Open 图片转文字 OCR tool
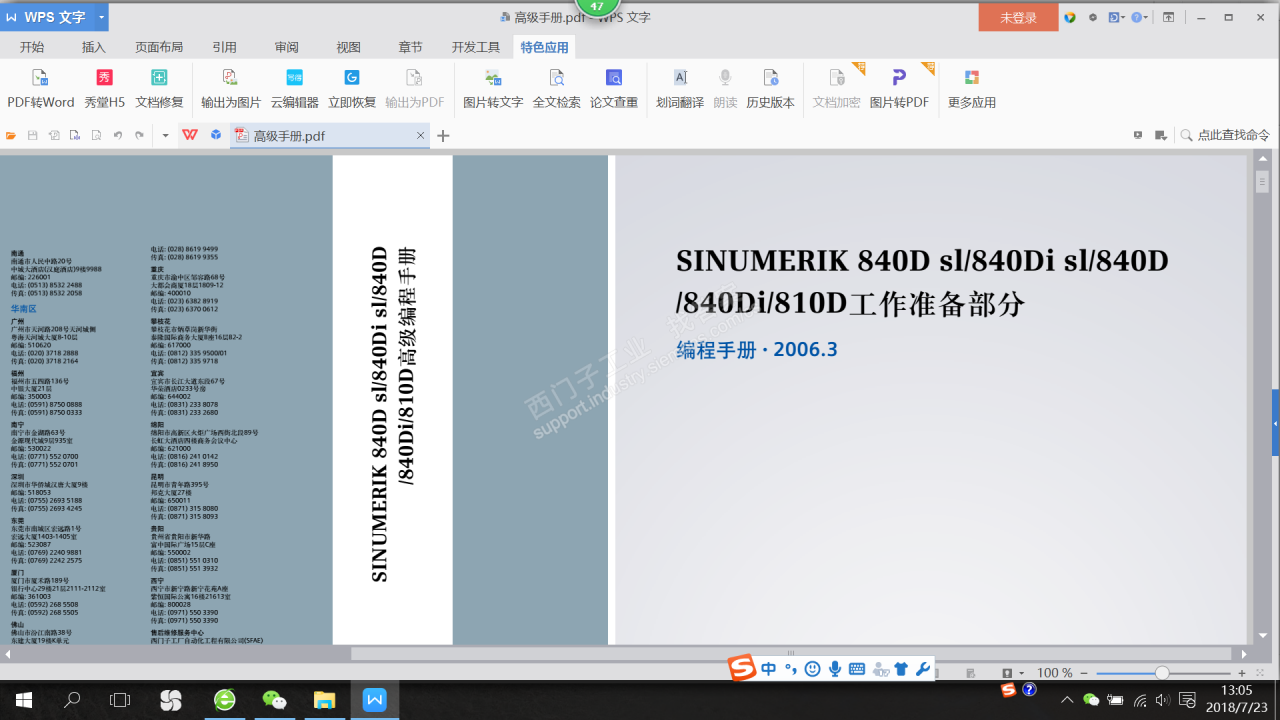This screenshot has width=1280, height=720. tap(493, 89)
